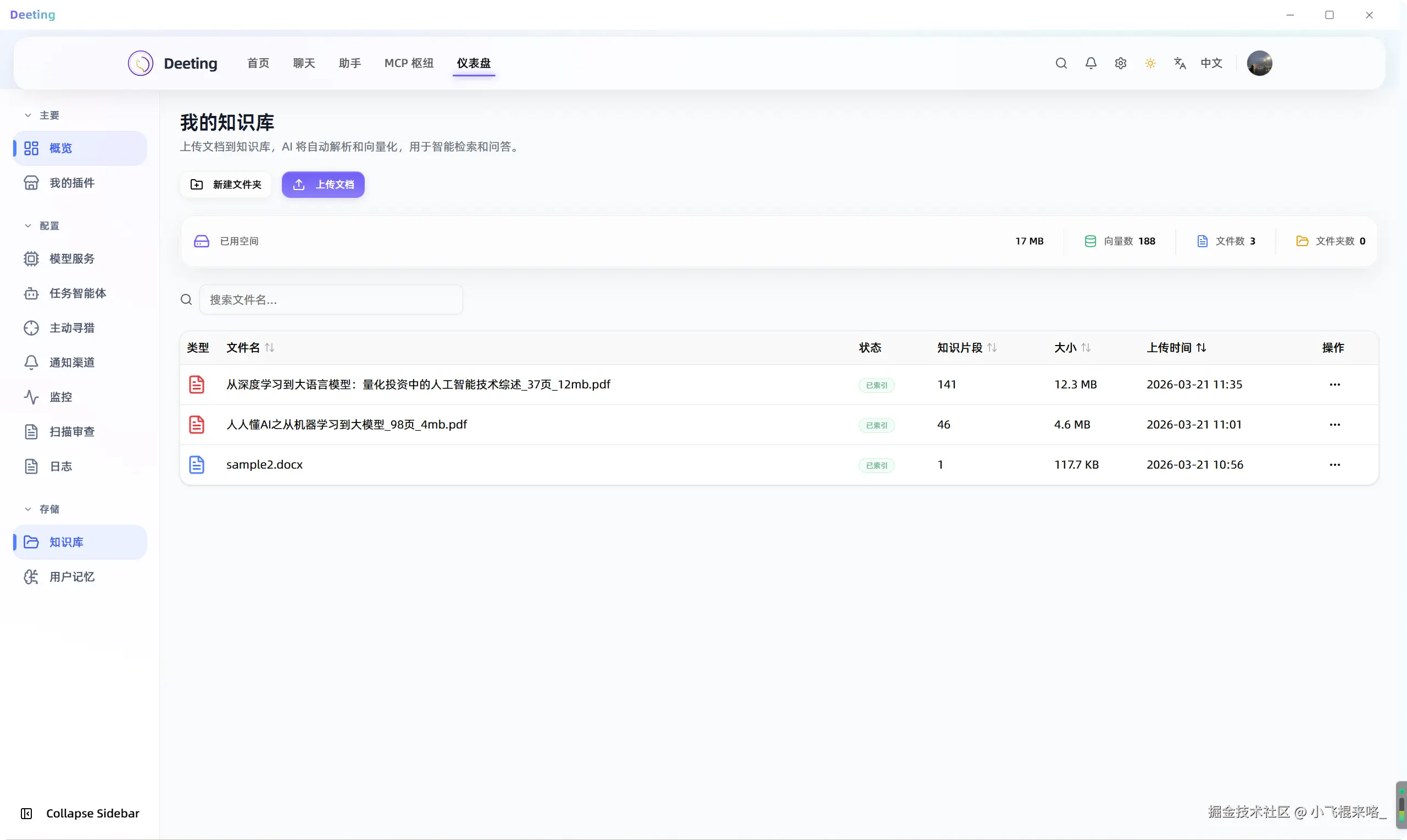Click the Deeting logo icon

coord(140,63)
